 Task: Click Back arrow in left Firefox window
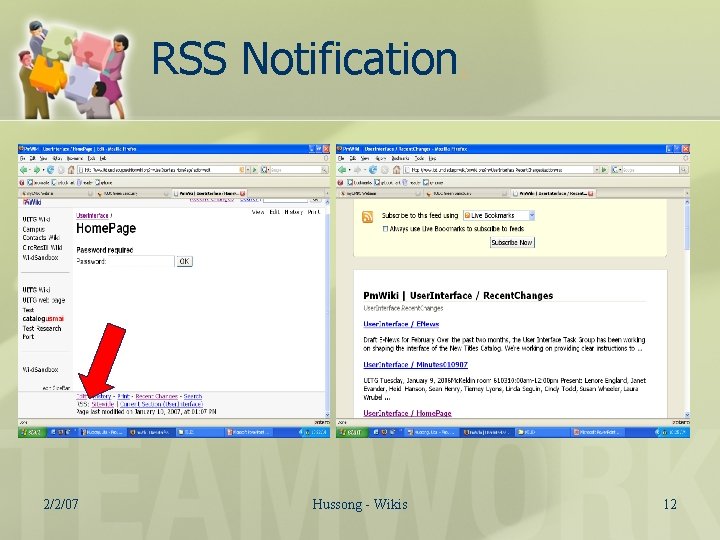[23, 170]
